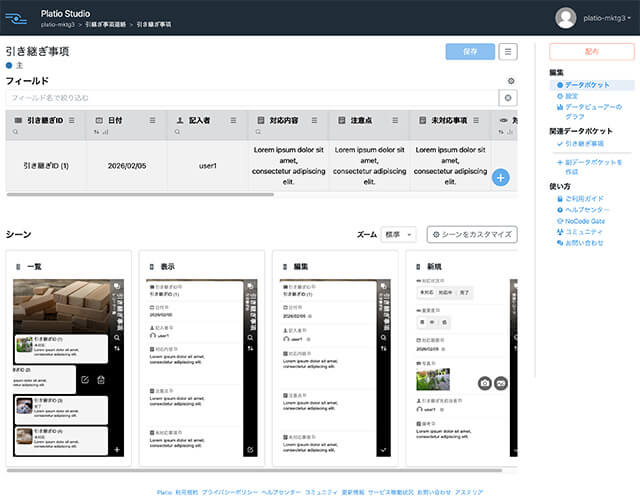Viewport: 640px width, 500px height.
Task: Click the Platio Studio logo icon
Action: pyautogui.click(x=17, y=16)
